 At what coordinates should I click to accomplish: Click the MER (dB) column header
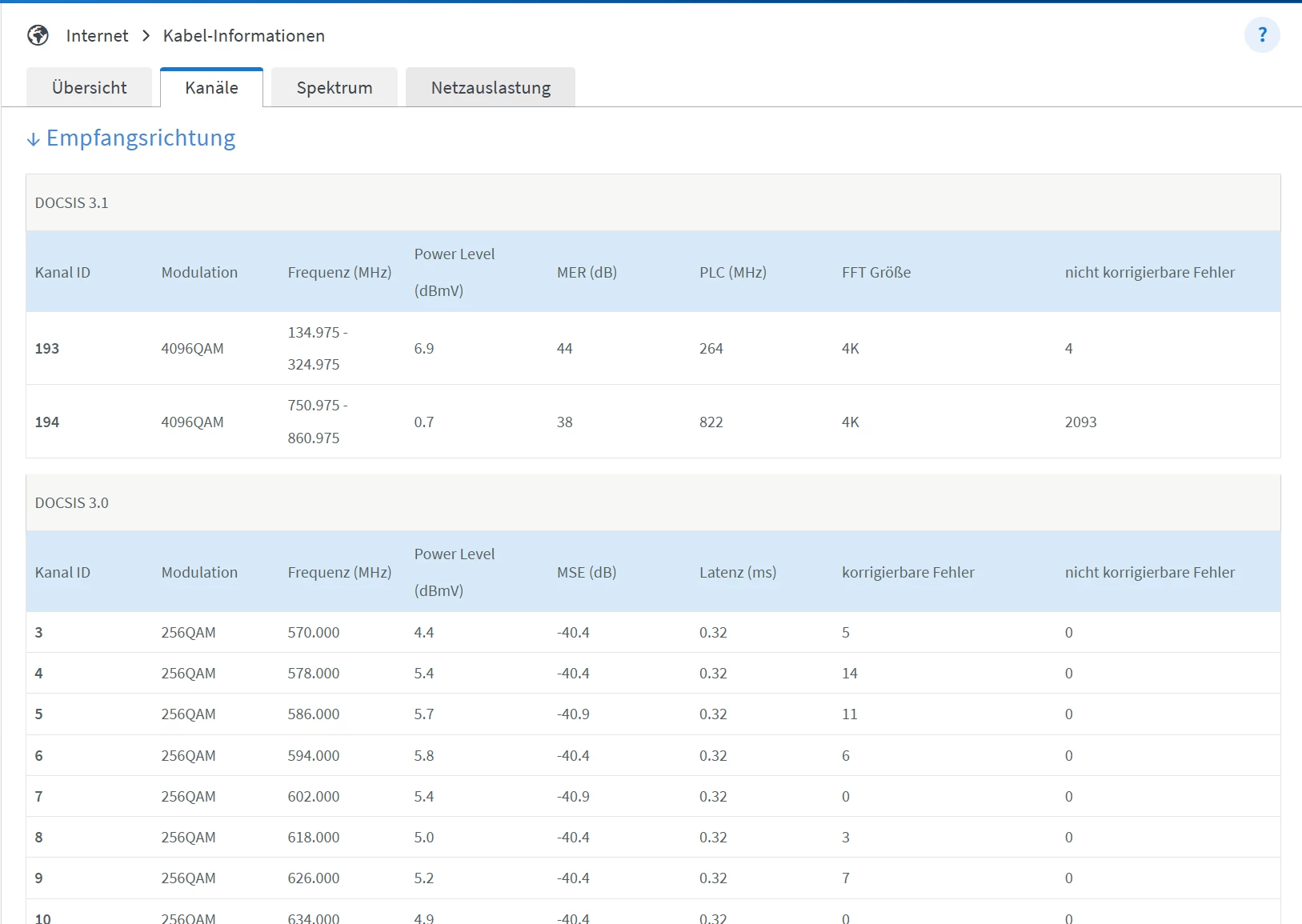point(587,273)
